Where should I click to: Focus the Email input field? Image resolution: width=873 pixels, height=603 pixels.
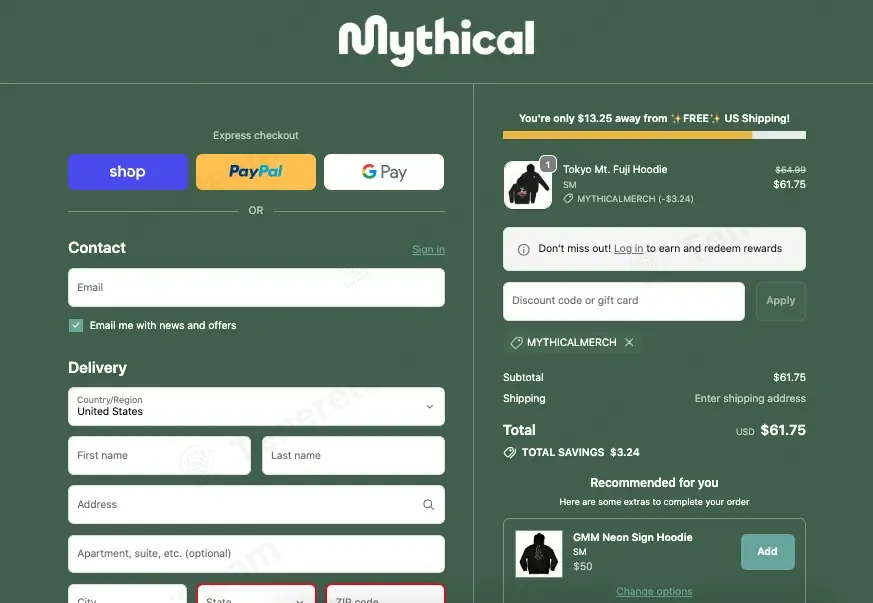tap(256, 287)
